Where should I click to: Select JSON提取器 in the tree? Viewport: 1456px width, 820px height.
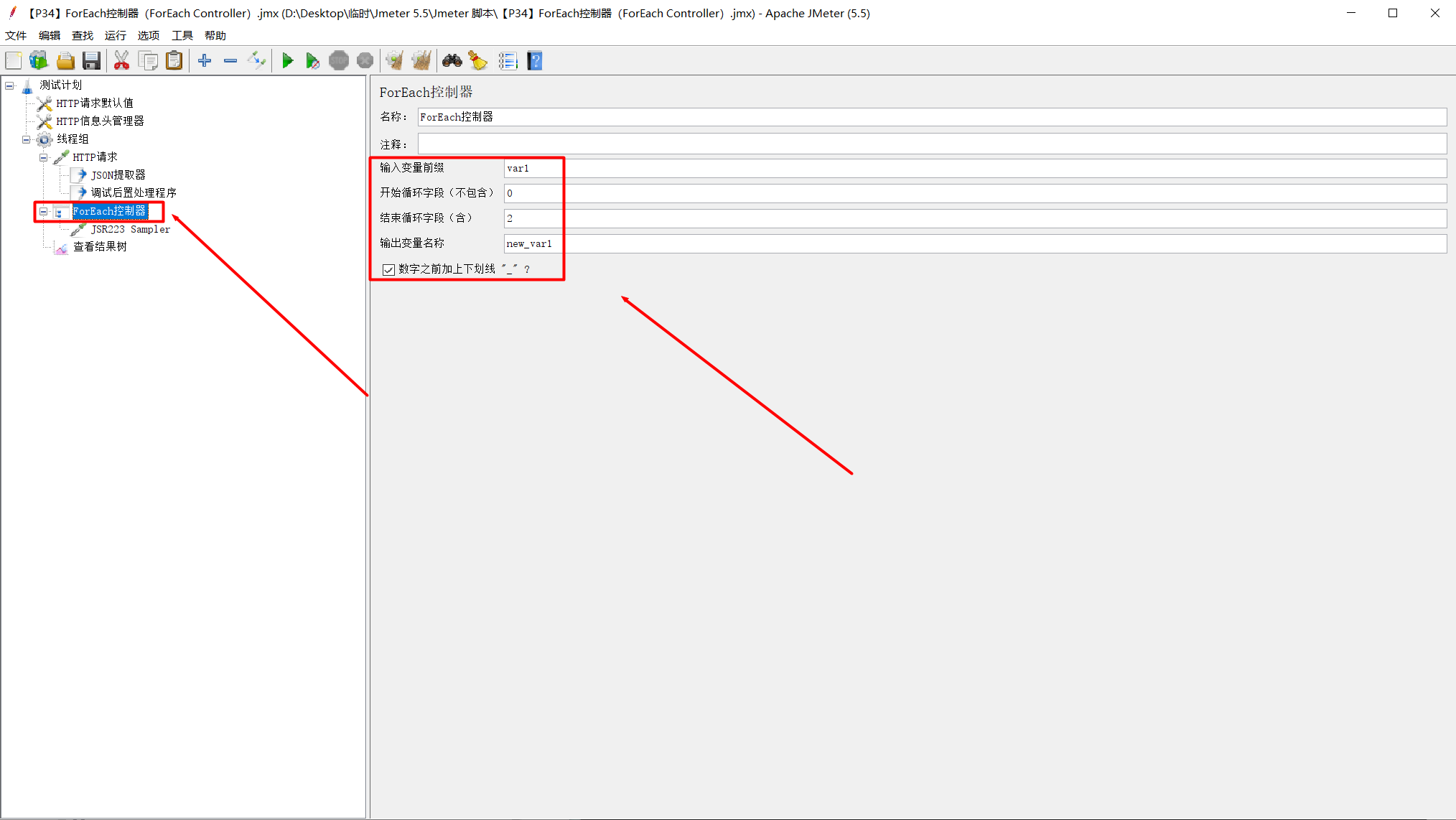pyautogui.click(x=118, y=175)
